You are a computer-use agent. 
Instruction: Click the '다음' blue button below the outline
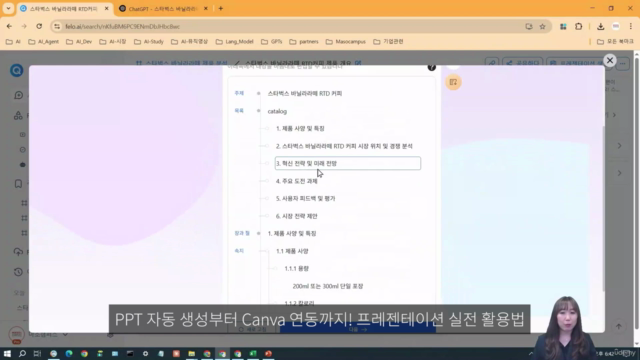click(x=358, y=329)
